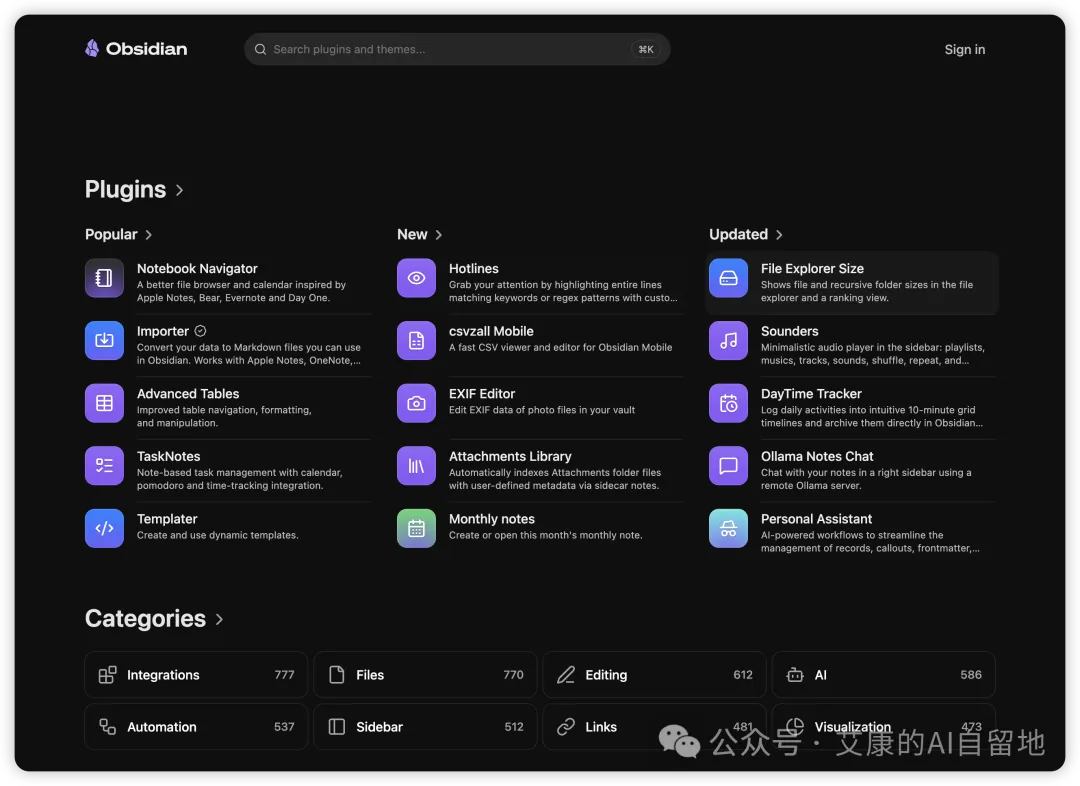The image size is (1080, 786).
Task: Open the Integrations category card
Action: 196,675
